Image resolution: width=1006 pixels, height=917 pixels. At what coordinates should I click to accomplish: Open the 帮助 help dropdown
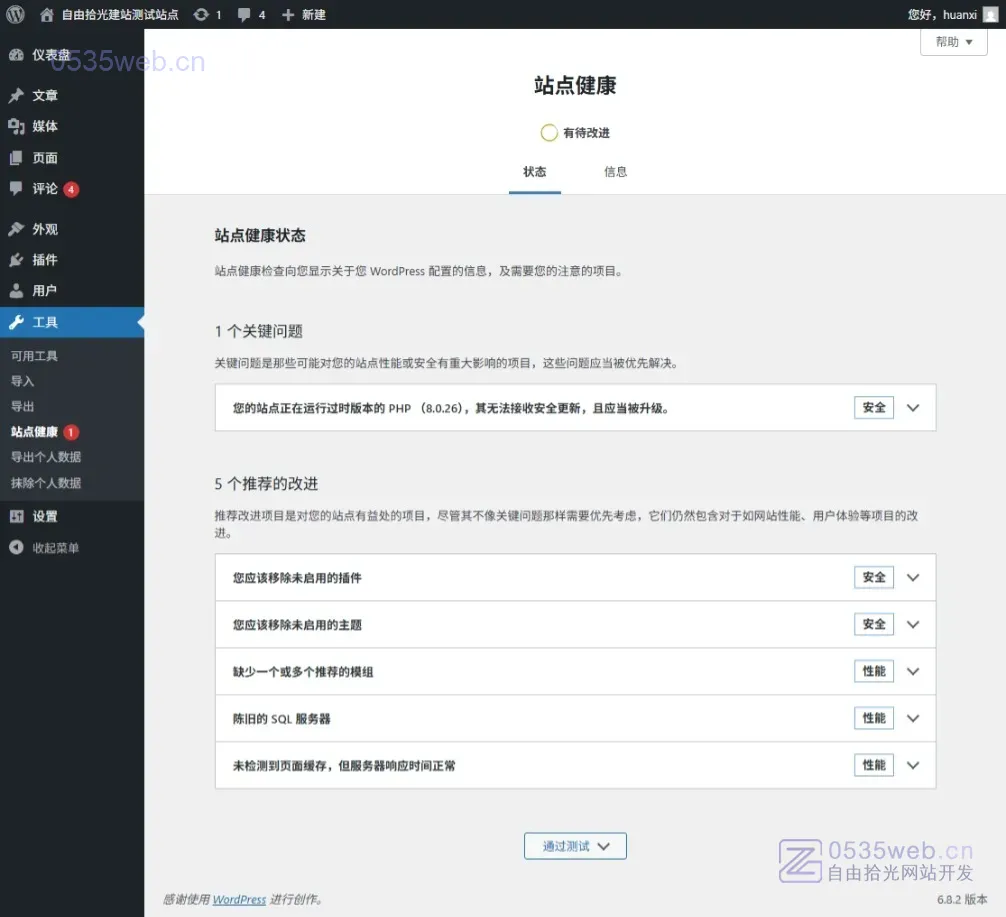[x=953, y=42]
